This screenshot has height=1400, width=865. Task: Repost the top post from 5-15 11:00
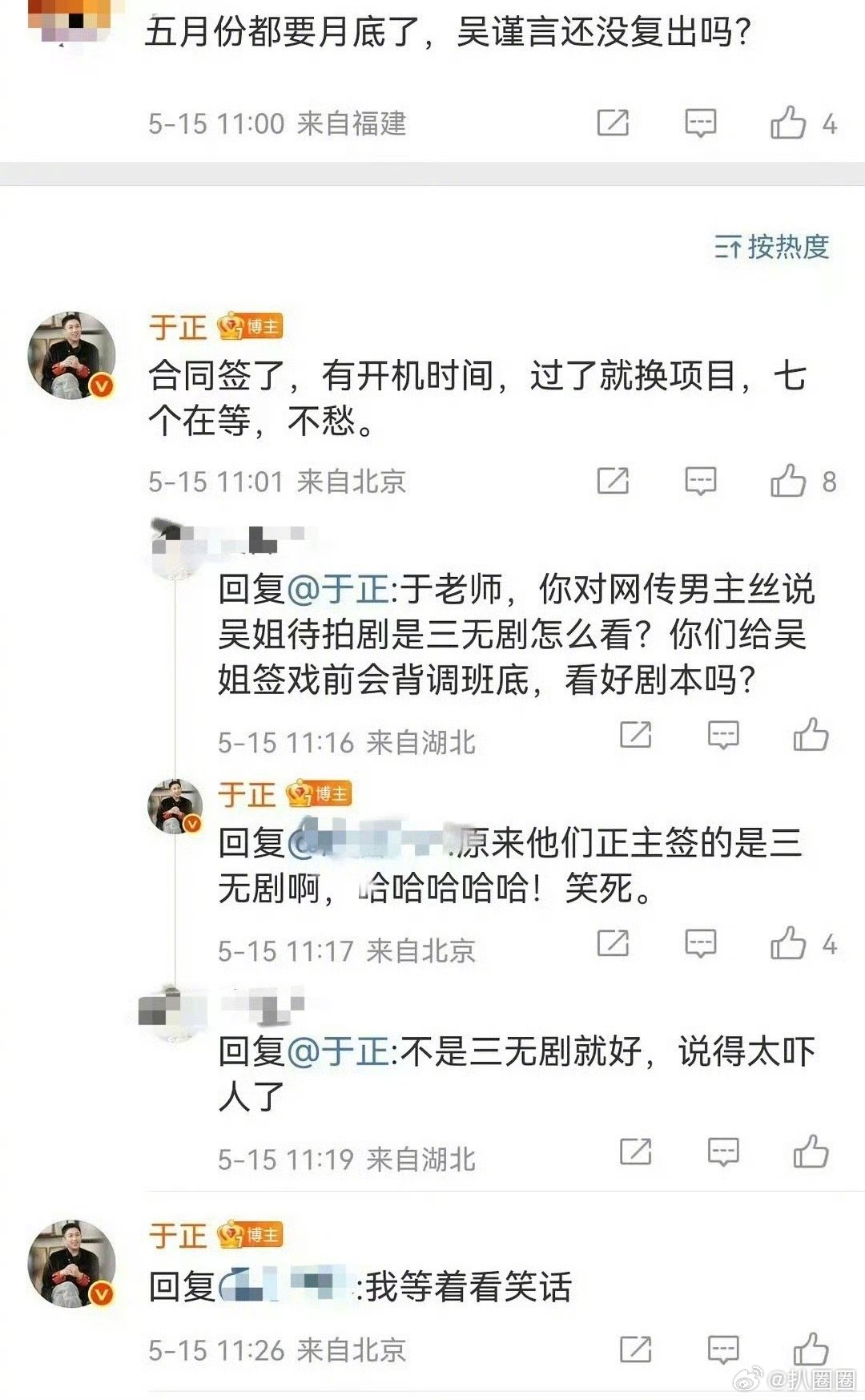[614, 123]
